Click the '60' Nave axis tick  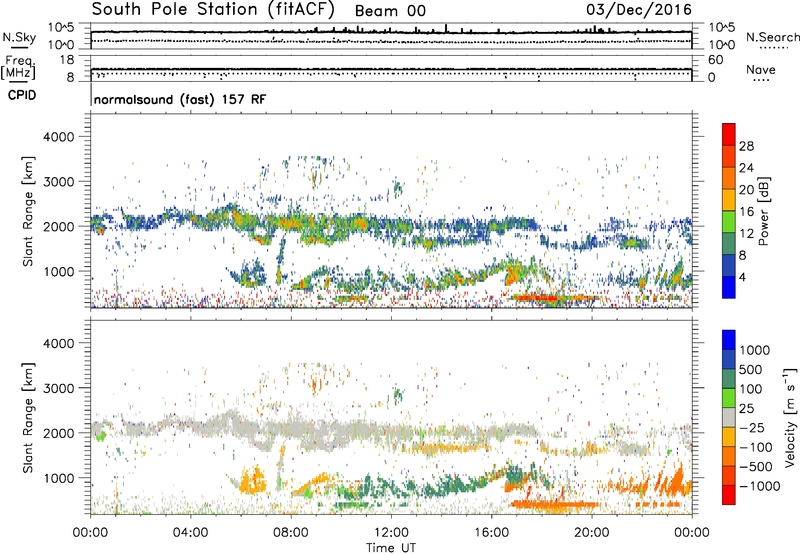pyautogui.click(x=715, y=60)
